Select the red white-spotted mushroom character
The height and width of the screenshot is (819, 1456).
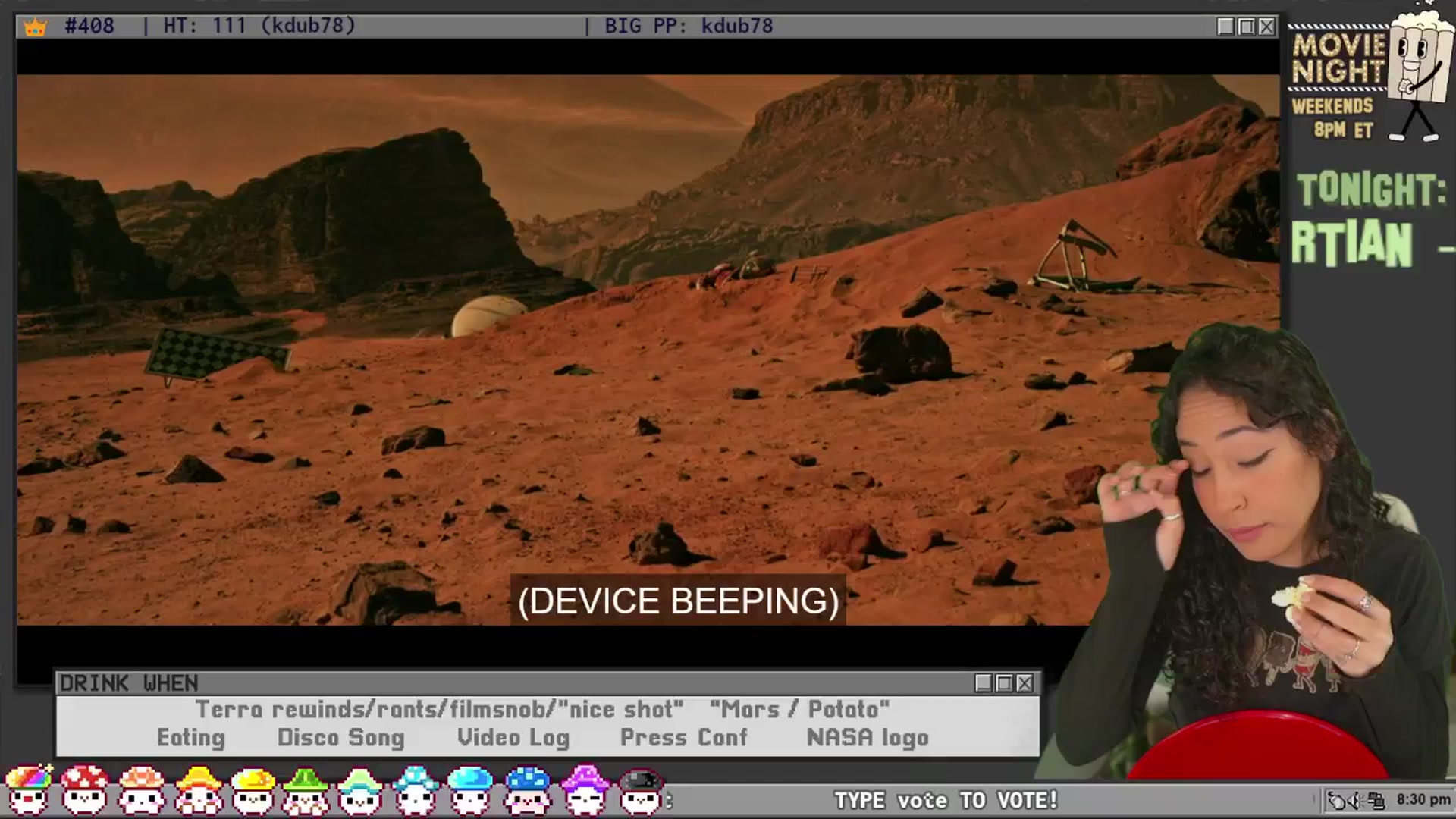pyautogui.click(x=84, y=790)
